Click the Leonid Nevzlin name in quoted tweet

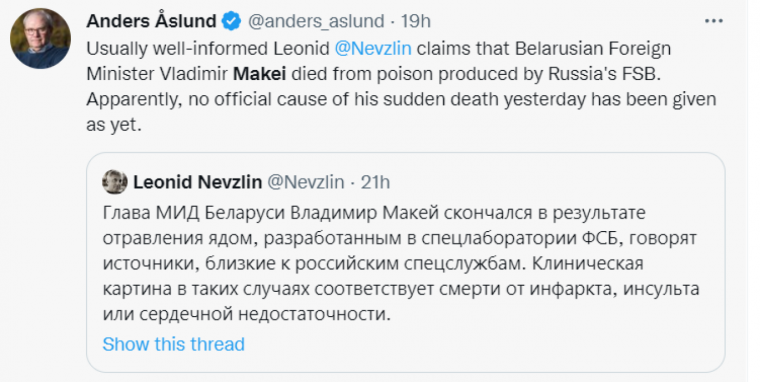click(198, 182)
